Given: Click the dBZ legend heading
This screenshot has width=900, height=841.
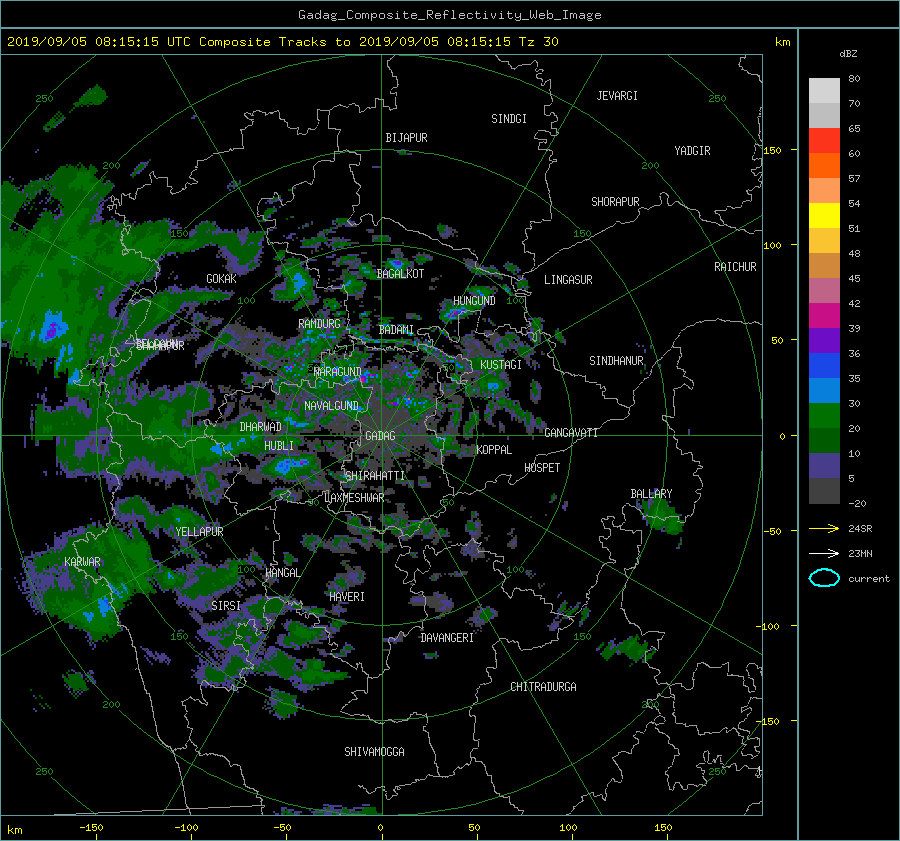Looking at the screenshot, I should (x=848, y=53).
